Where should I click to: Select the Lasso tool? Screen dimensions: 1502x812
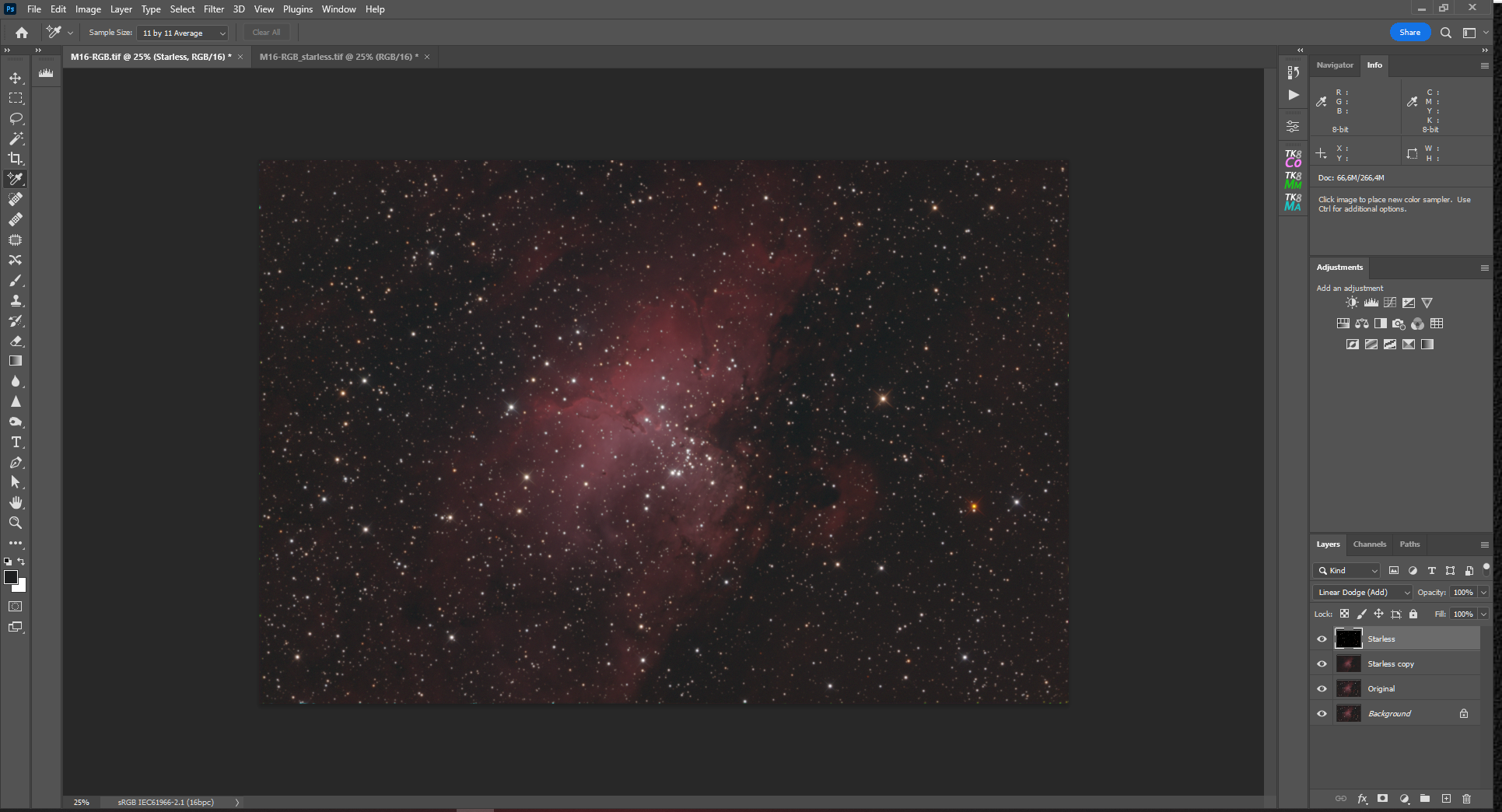pyautogui.click(x=16, y=118)
